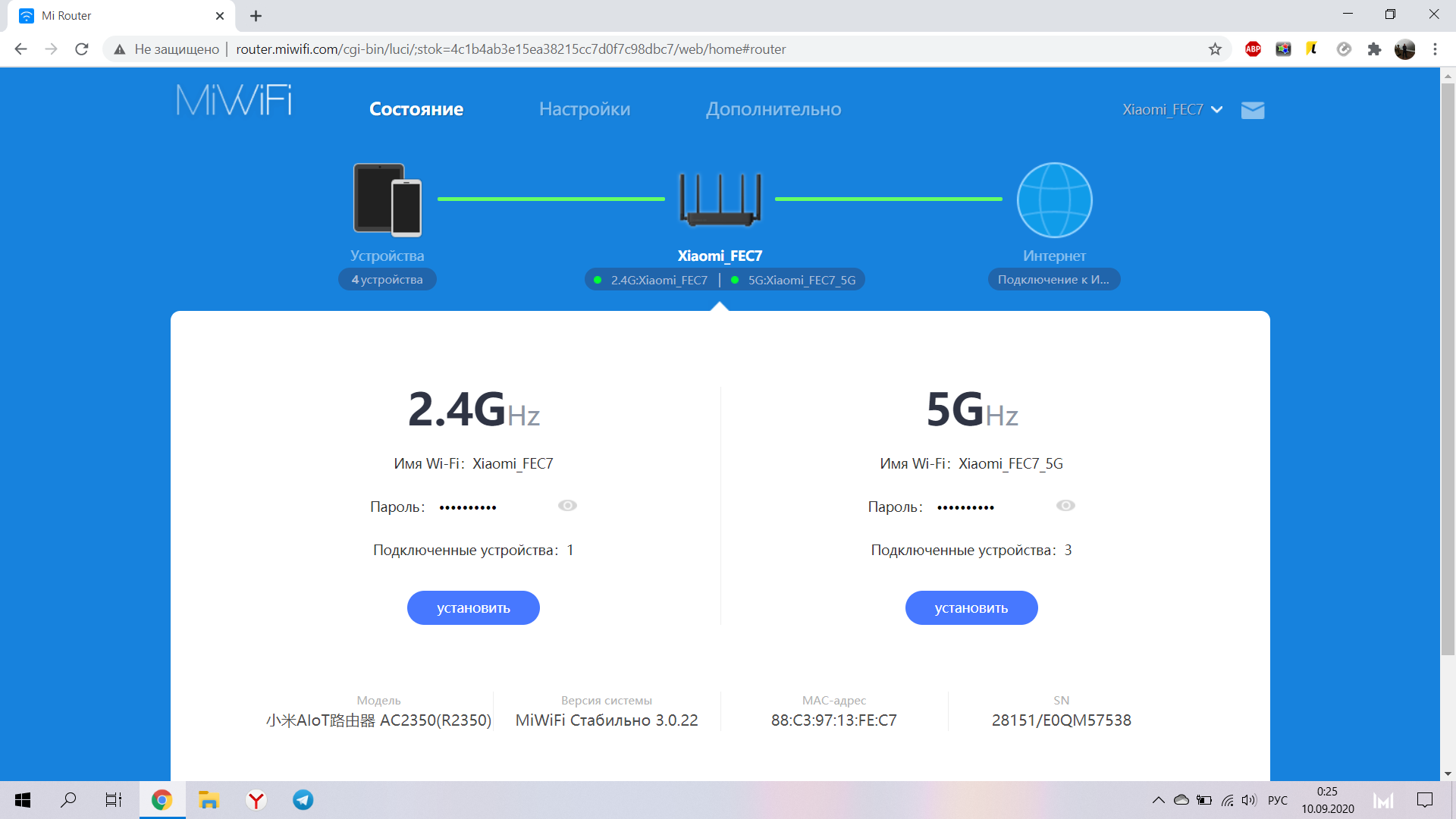The height and width of the screenshot is (819, 1456).
Task: Select the MAC address 88:C3:97:13:FE:C7
Action: tap(833, 720)
